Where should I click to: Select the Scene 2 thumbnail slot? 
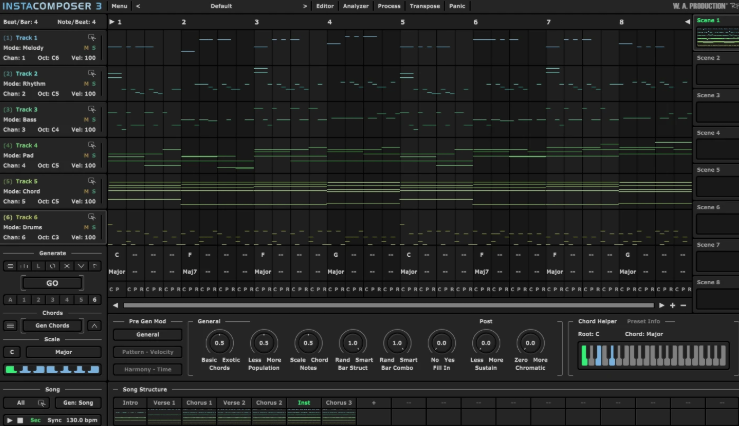[715, 76]
